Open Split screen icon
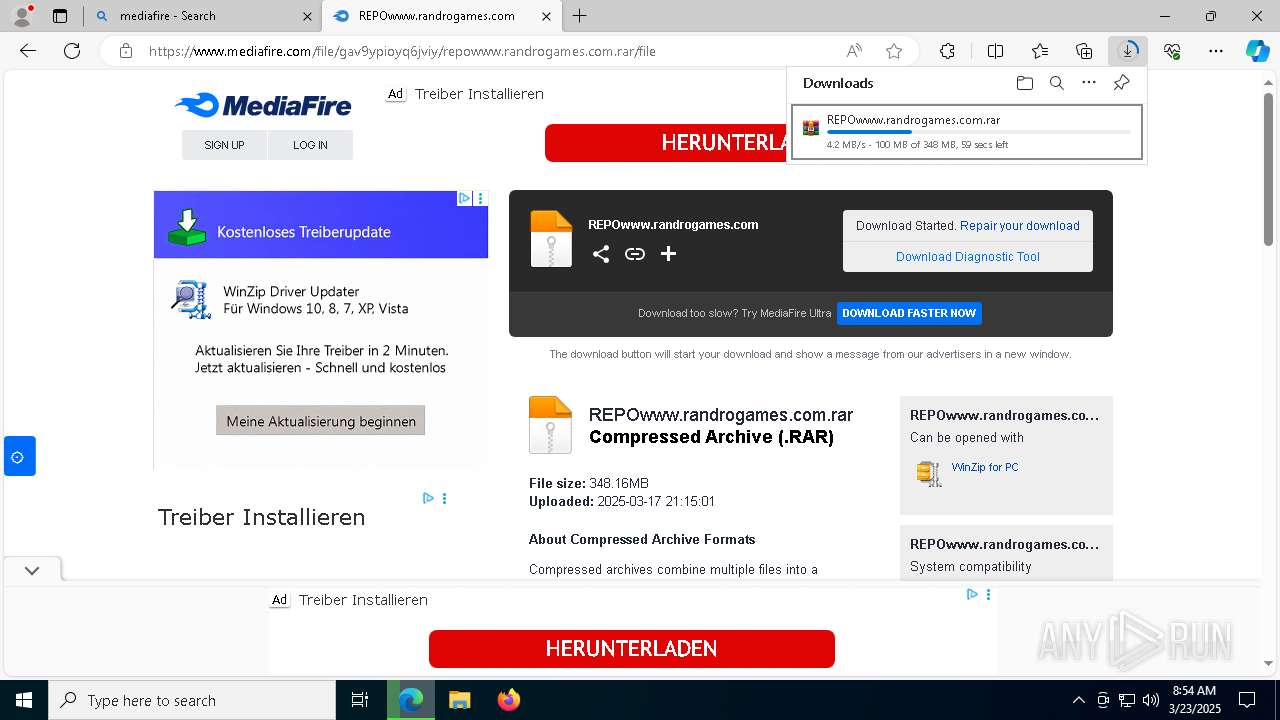 pyautogui.click(x=995, y=51)
